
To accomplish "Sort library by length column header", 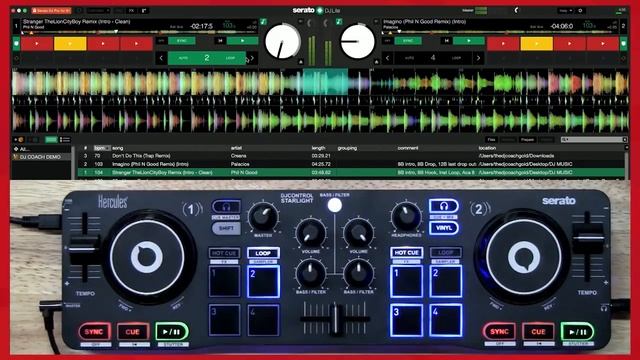I will click(x=318, y=148).
